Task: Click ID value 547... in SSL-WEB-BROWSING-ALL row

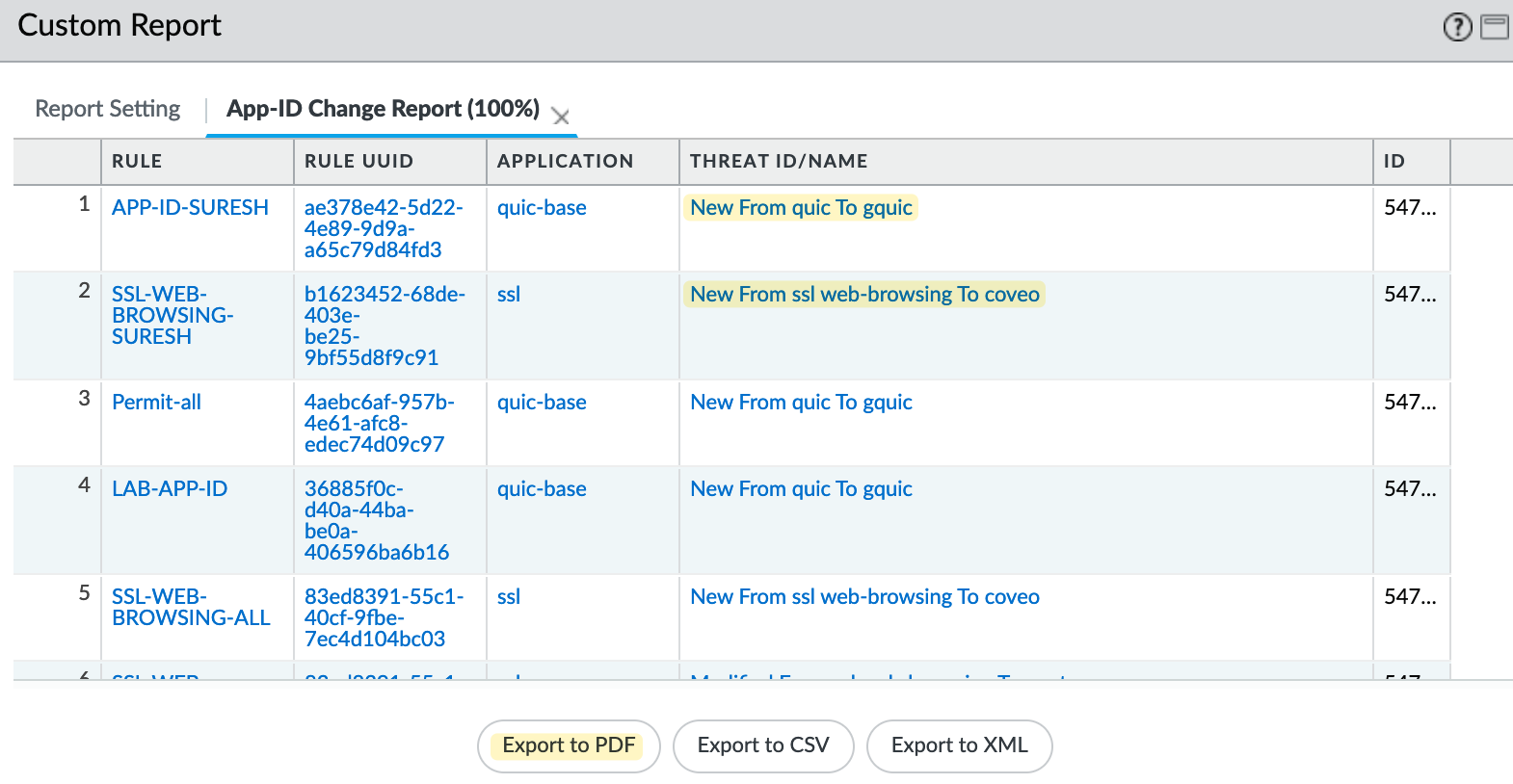Action: click(1410, 597)
